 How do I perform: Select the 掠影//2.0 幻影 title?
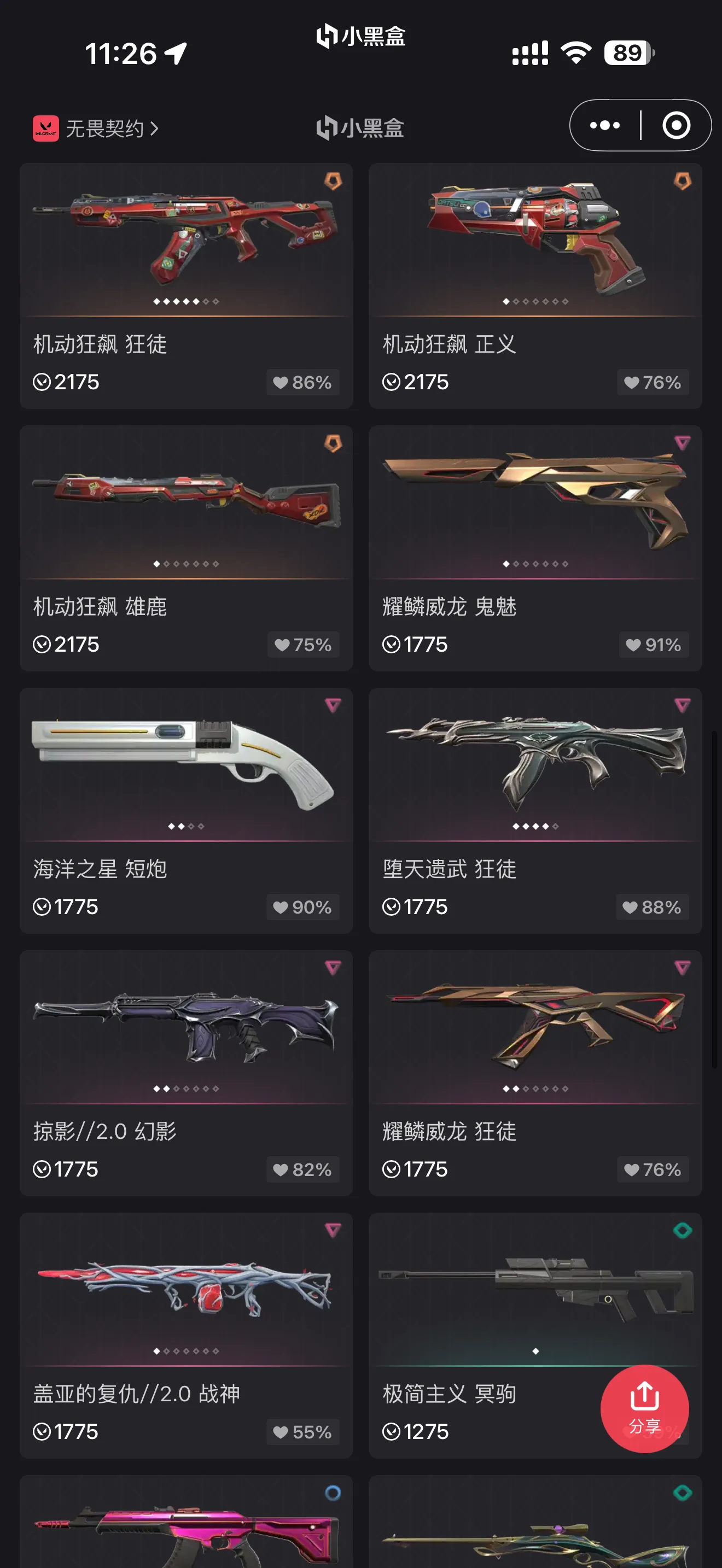pyautogui.click(x=104, y=1131)
